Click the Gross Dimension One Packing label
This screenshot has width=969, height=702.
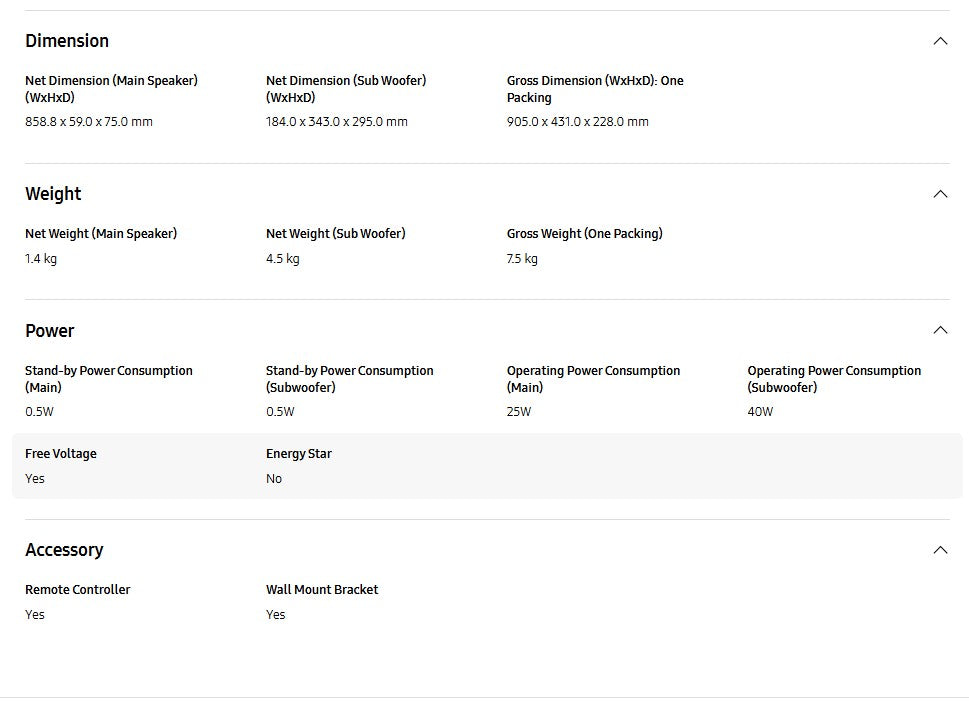pyautogui.click(x=595, y=89)
